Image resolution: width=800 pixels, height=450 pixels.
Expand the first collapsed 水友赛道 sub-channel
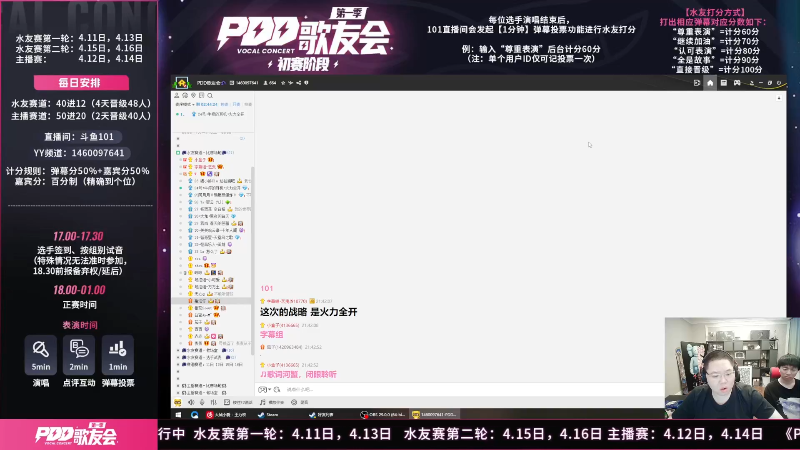click(178, 351)
